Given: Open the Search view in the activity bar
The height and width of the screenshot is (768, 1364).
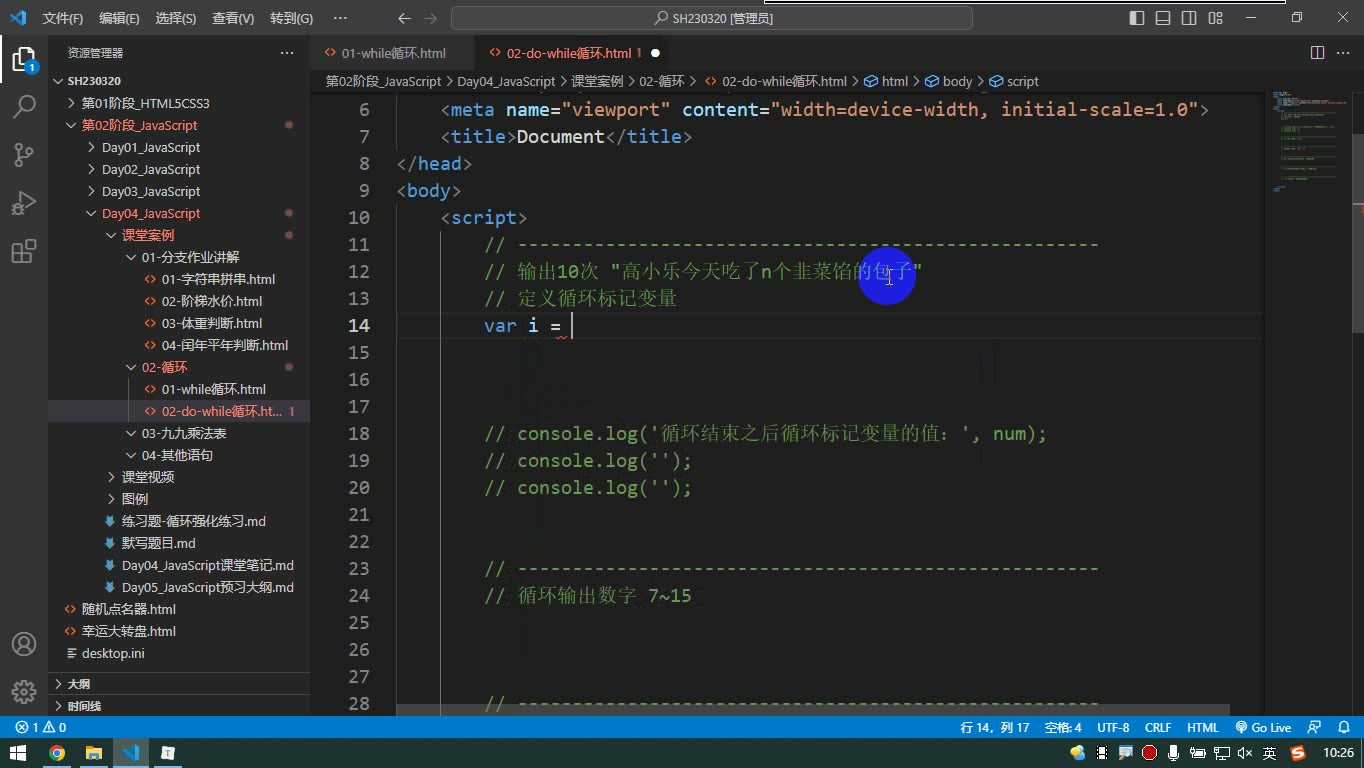Looking at the screenshot, I should click(x=23, y=106).
